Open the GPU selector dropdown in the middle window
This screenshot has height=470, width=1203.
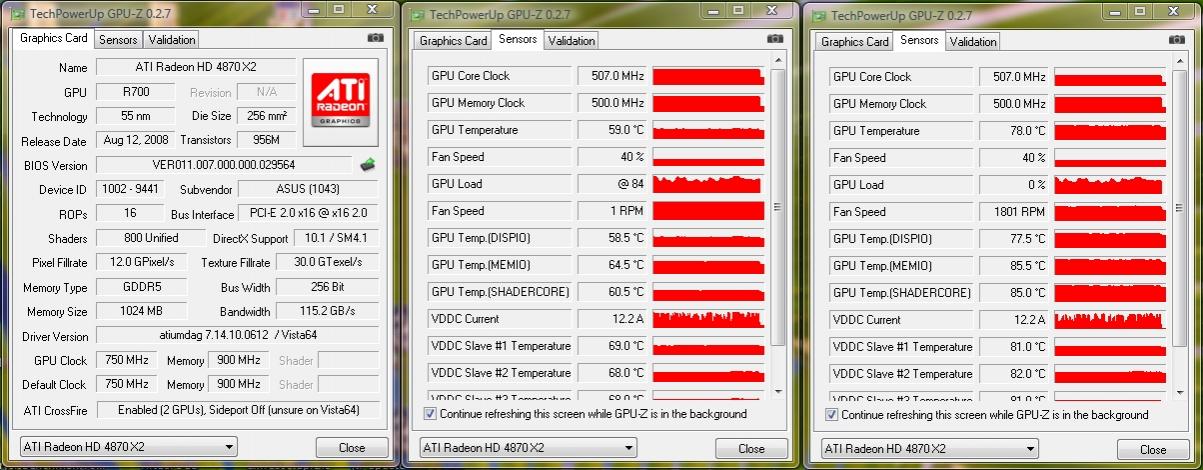tap(529, 447)
